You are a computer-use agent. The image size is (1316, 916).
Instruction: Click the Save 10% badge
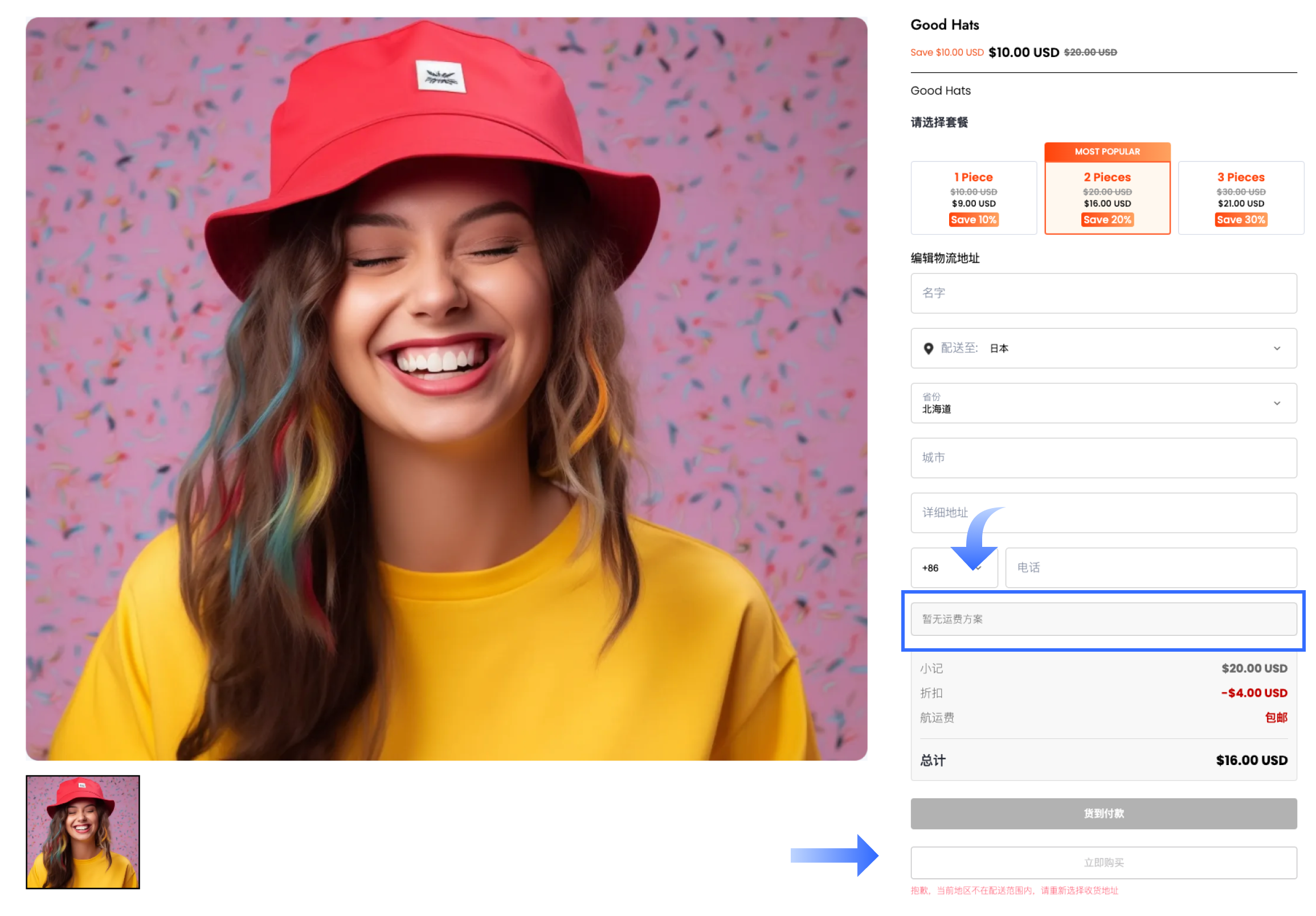pos(973,219)
